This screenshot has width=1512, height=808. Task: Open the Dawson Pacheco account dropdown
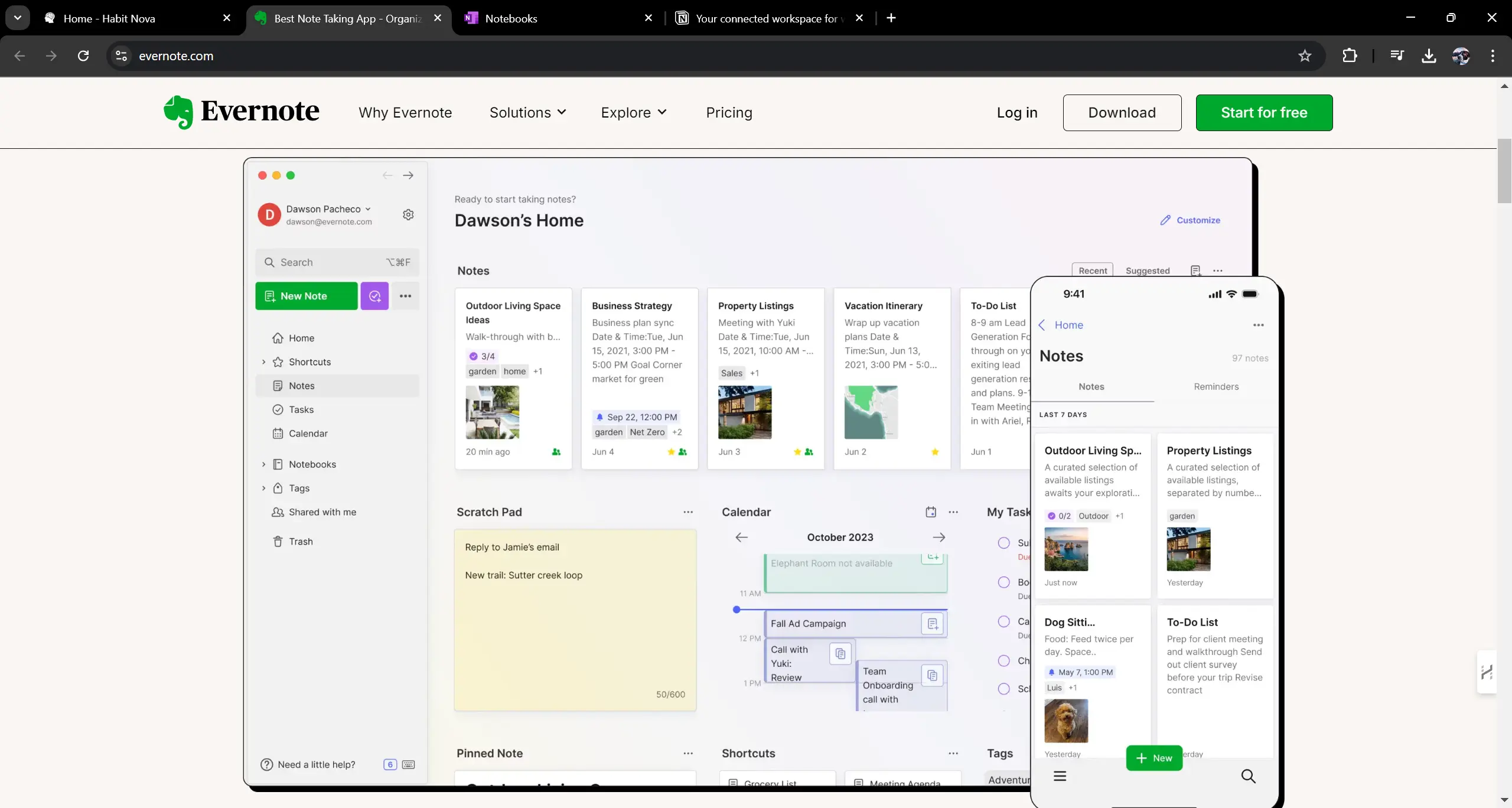328,209
